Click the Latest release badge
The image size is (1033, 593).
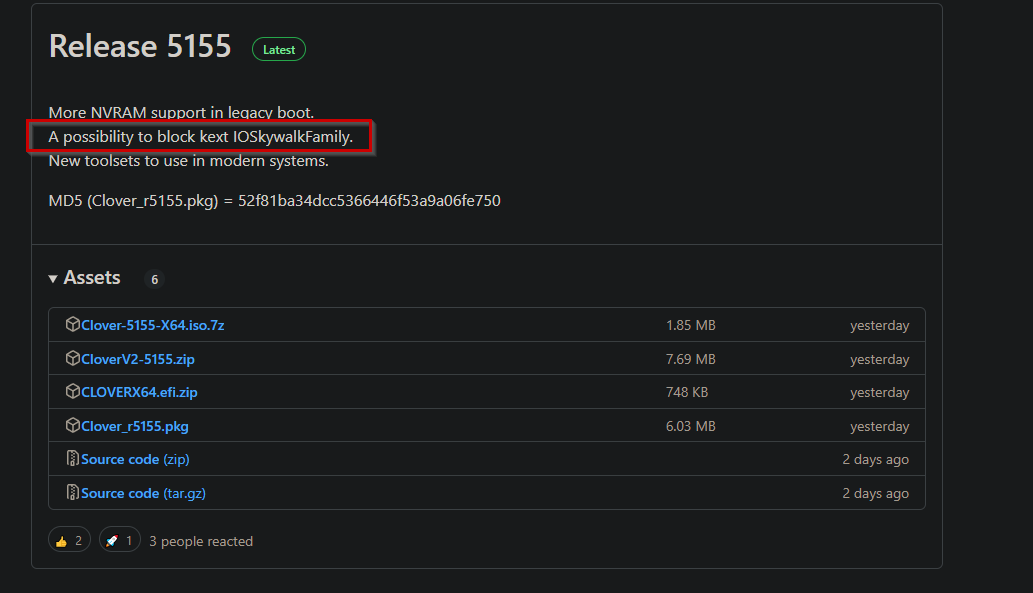[x=279, y=48]
